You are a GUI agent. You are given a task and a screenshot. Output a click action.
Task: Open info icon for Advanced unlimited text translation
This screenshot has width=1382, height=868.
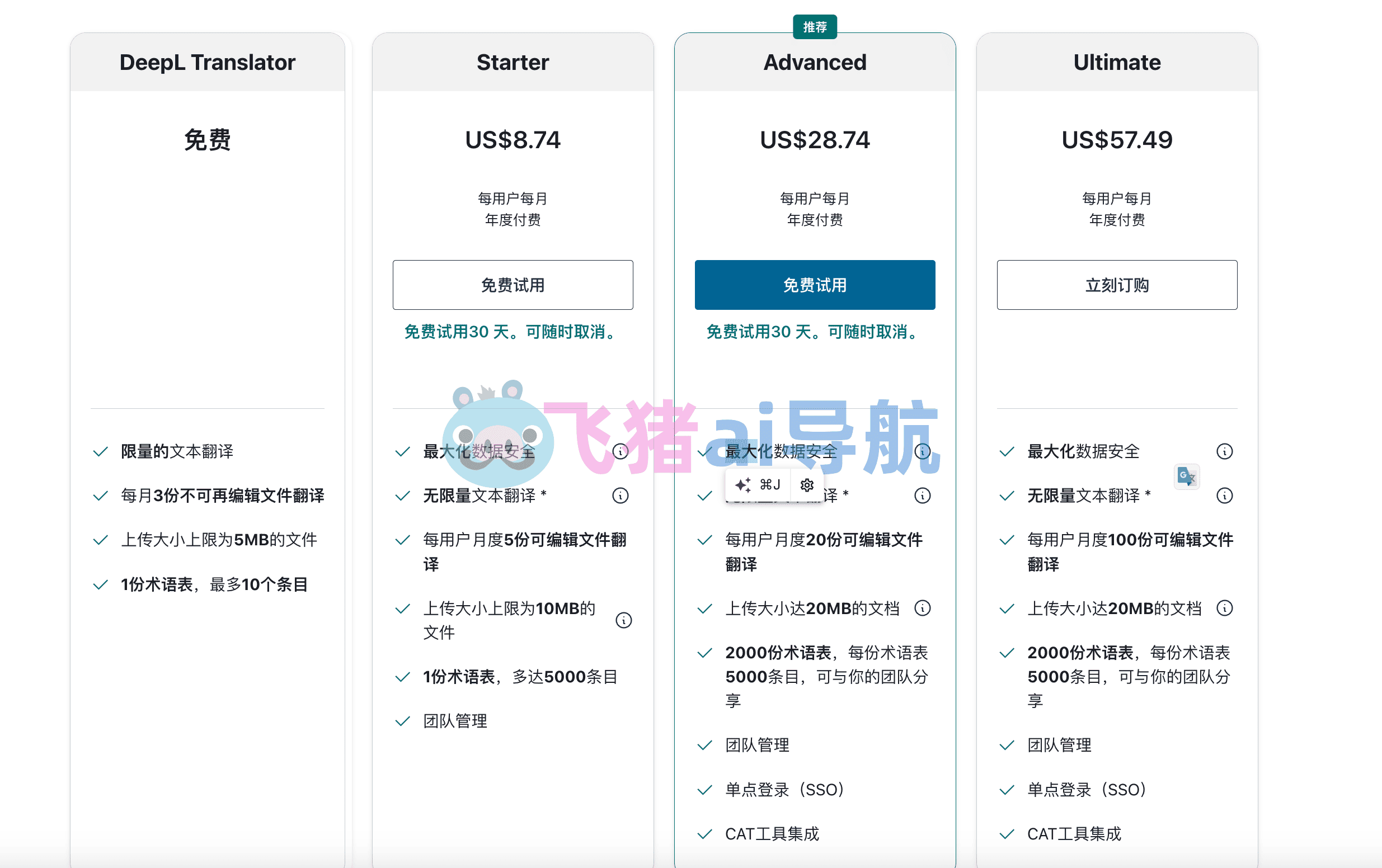(922, 496)
